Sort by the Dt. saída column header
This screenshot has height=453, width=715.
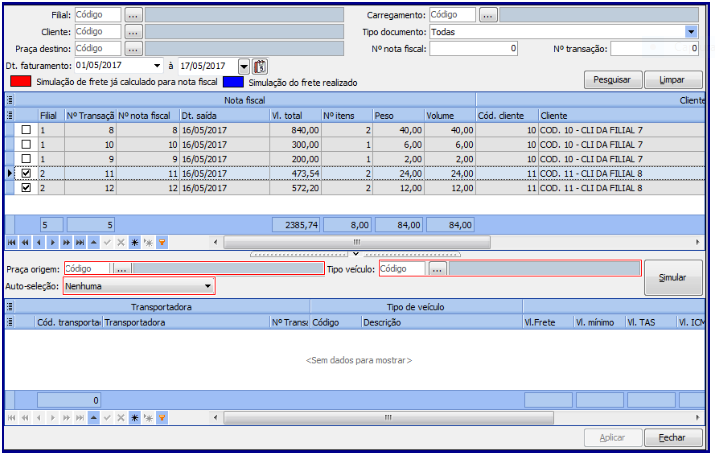pos(225,115)
